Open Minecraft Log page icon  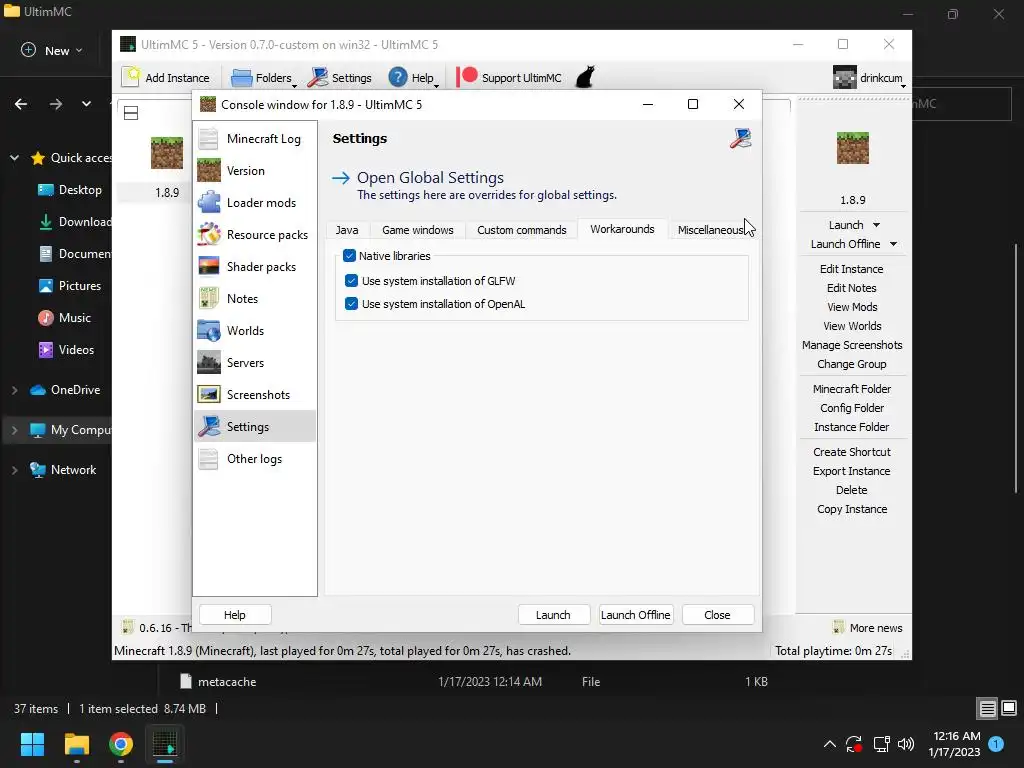coord(208,138)
